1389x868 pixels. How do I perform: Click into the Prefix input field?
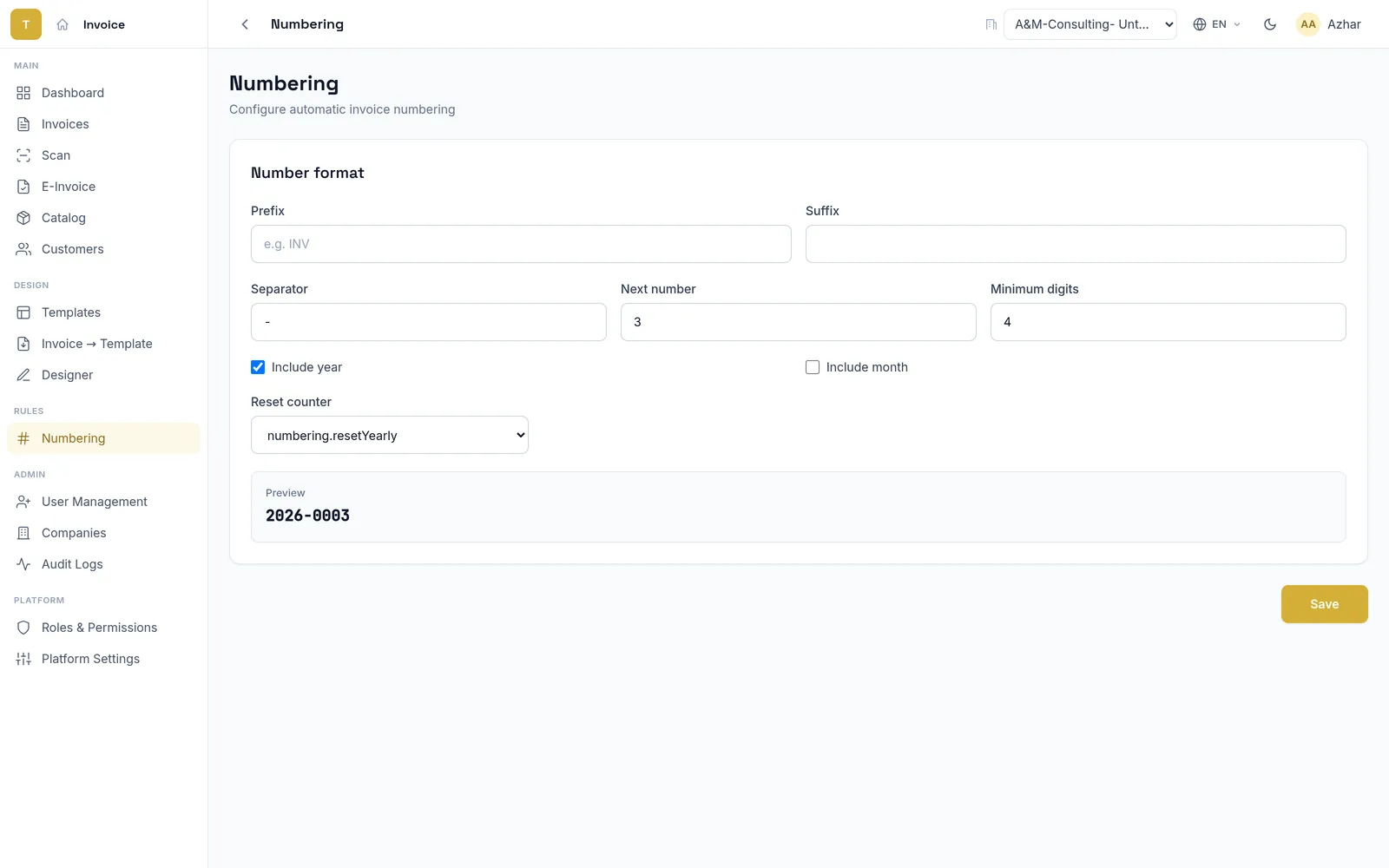pyautogui.click(x=521, y=244)
